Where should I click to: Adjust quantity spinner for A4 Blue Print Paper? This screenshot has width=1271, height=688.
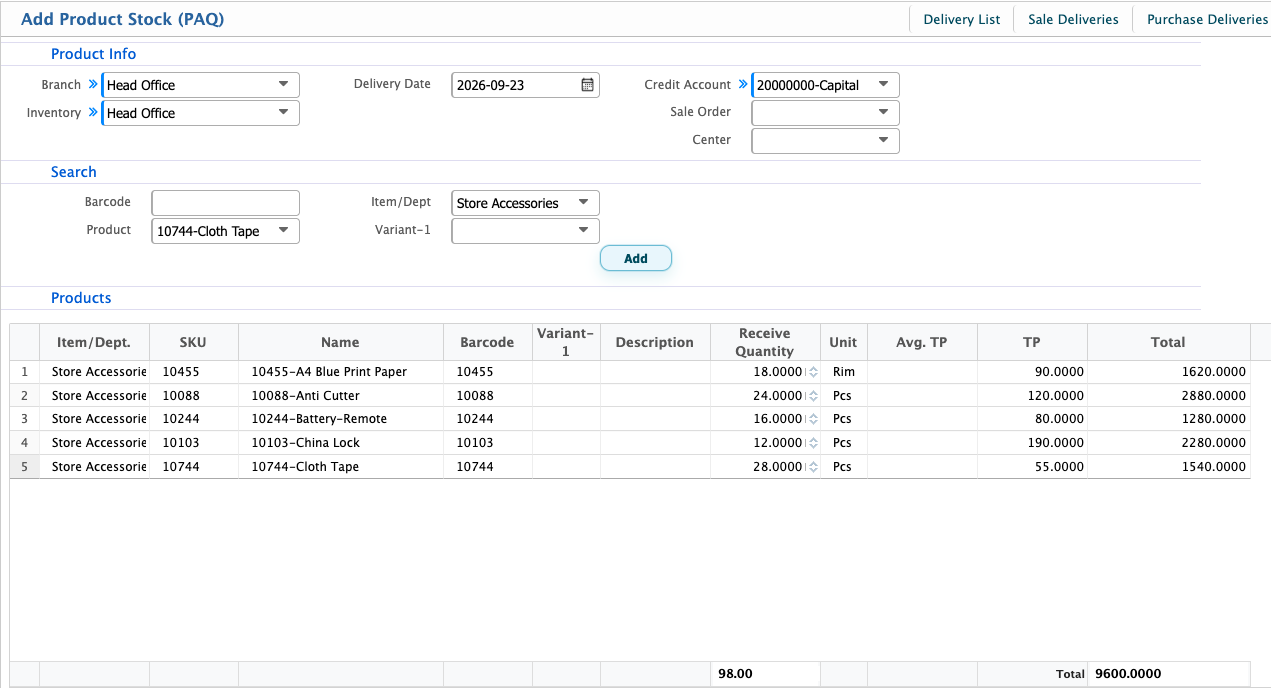[813, 372]
